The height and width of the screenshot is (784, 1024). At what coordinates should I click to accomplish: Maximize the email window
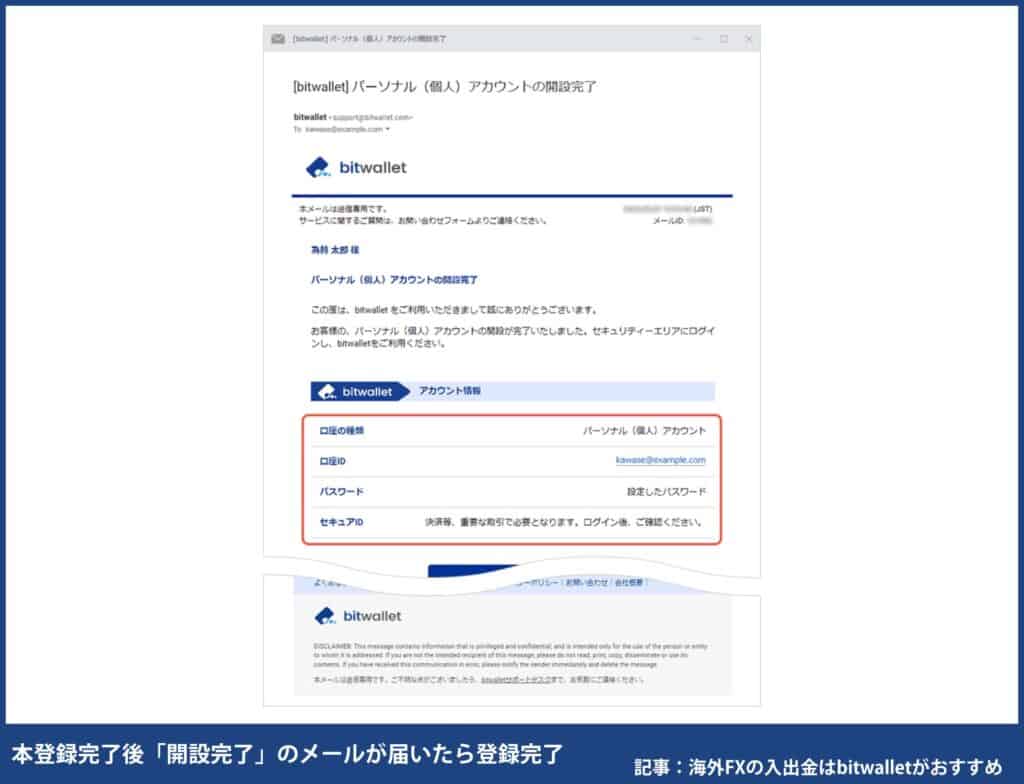(x=724, y=39)
